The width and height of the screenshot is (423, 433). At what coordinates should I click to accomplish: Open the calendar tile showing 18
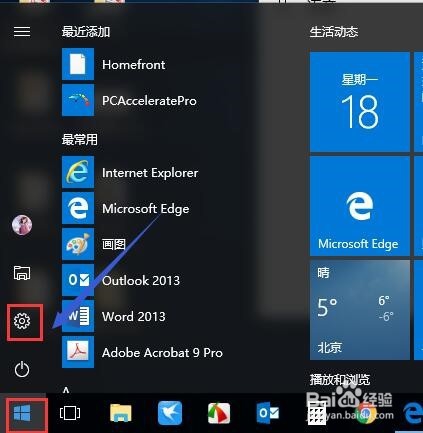[x=360, y=102]
